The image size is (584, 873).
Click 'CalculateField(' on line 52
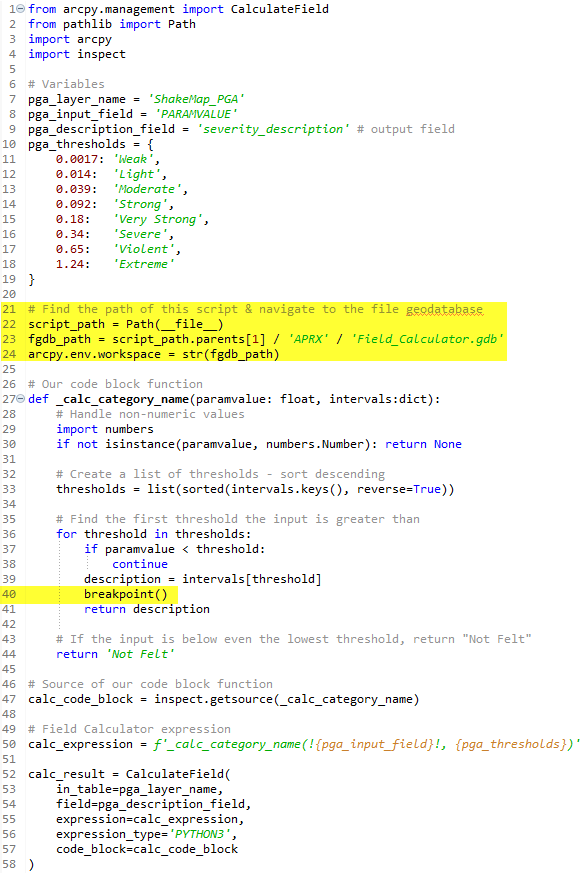click(178, 774)
